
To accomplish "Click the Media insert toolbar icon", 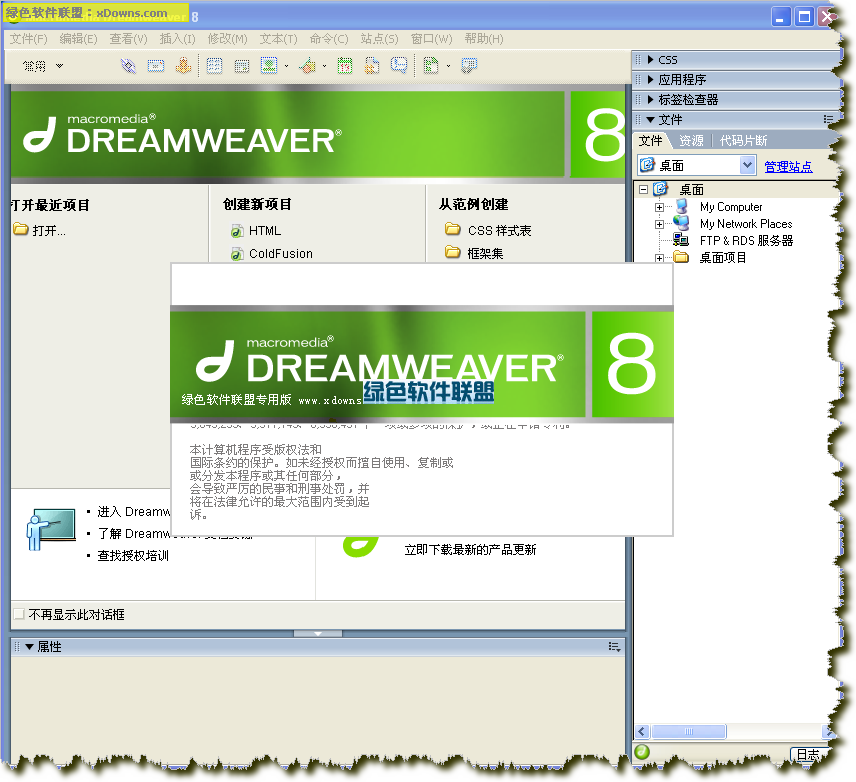I will click(308, 66).
